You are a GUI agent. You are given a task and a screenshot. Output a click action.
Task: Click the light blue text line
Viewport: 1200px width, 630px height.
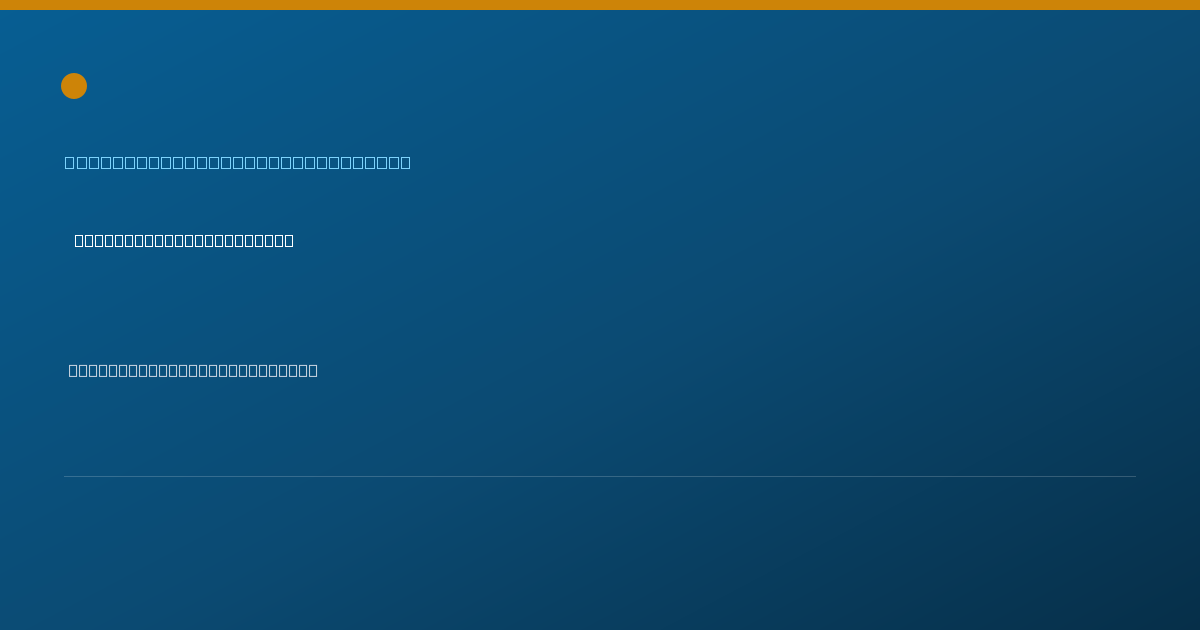(238, 162)
